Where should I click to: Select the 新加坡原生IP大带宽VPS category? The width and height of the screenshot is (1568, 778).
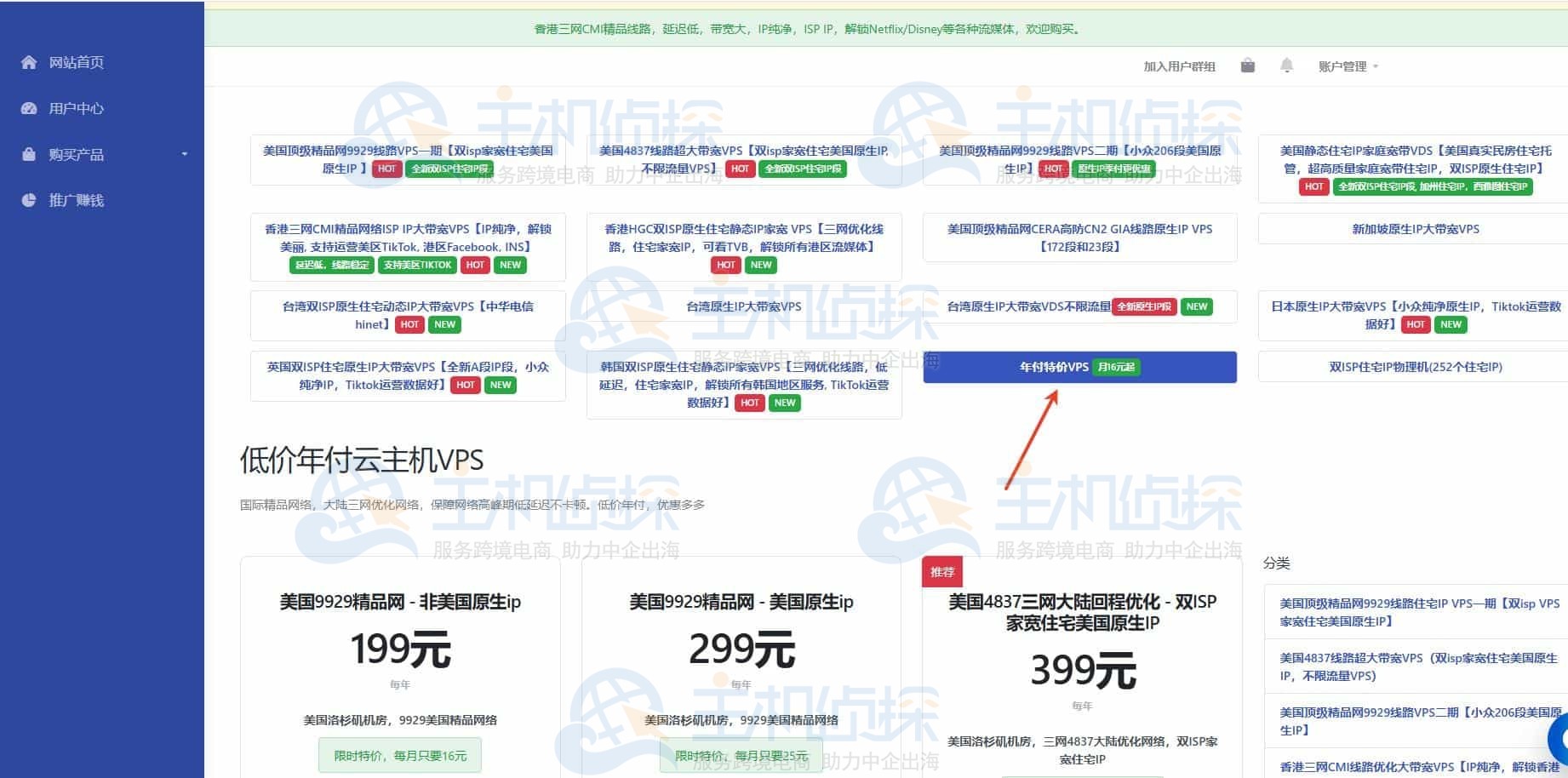pyautogui.click(x=1415, y=229)
